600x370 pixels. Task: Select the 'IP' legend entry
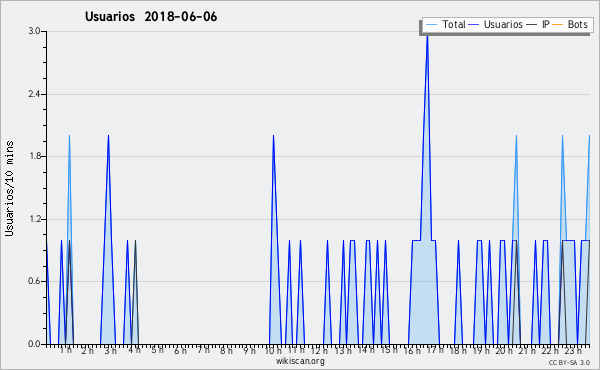click(545, 24)
